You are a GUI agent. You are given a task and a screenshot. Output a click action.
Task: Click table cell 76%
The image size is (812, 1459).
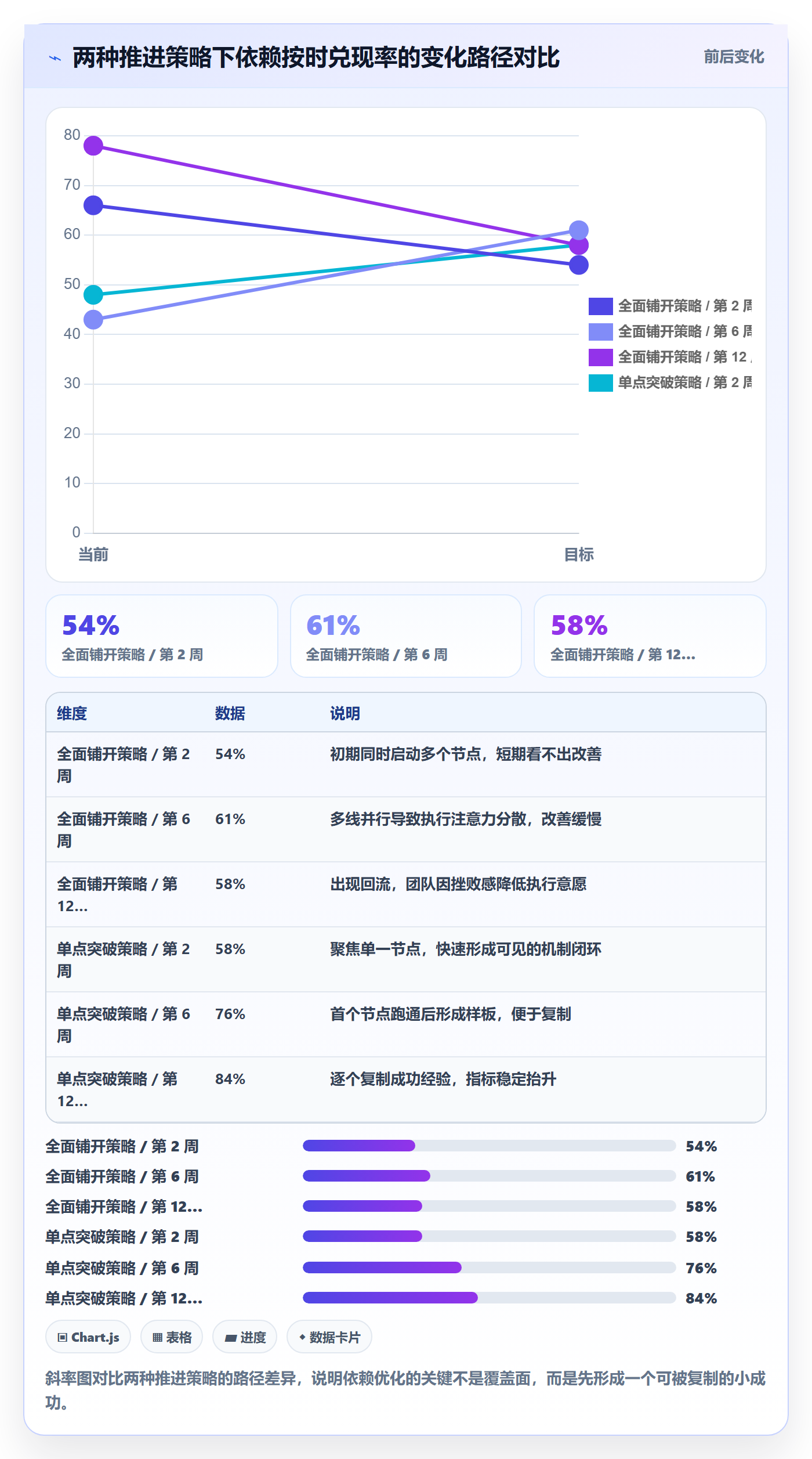(x=230, y=1014)
